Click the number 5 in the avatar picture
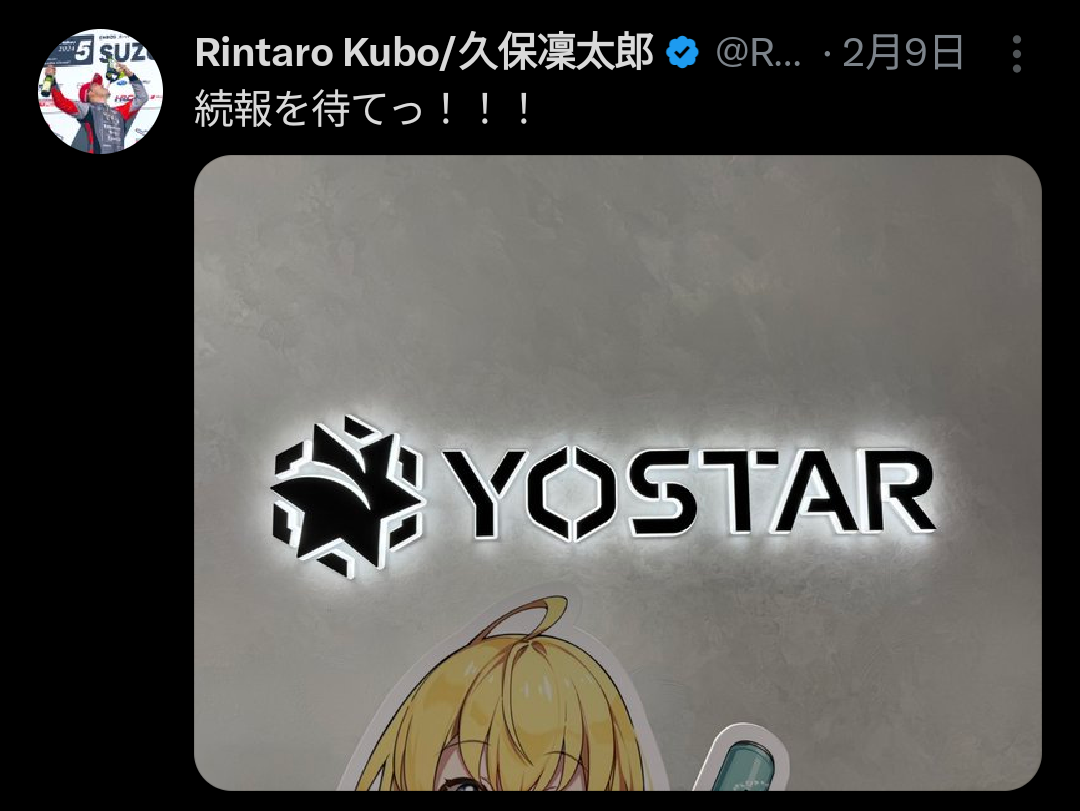Screen dimensions: 1080x811 point(84,51)
